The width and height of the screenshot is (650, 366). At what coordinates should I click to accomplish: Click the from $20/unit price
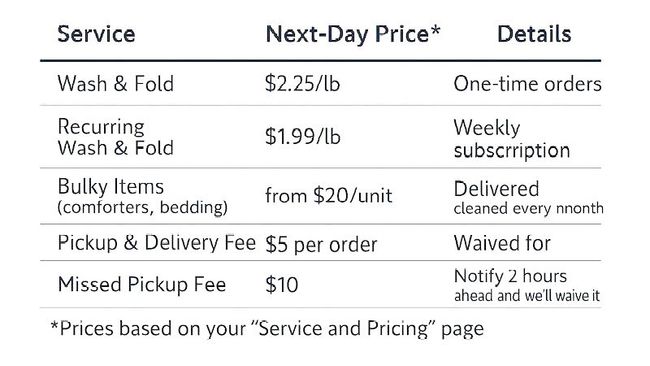click(328, 195)
